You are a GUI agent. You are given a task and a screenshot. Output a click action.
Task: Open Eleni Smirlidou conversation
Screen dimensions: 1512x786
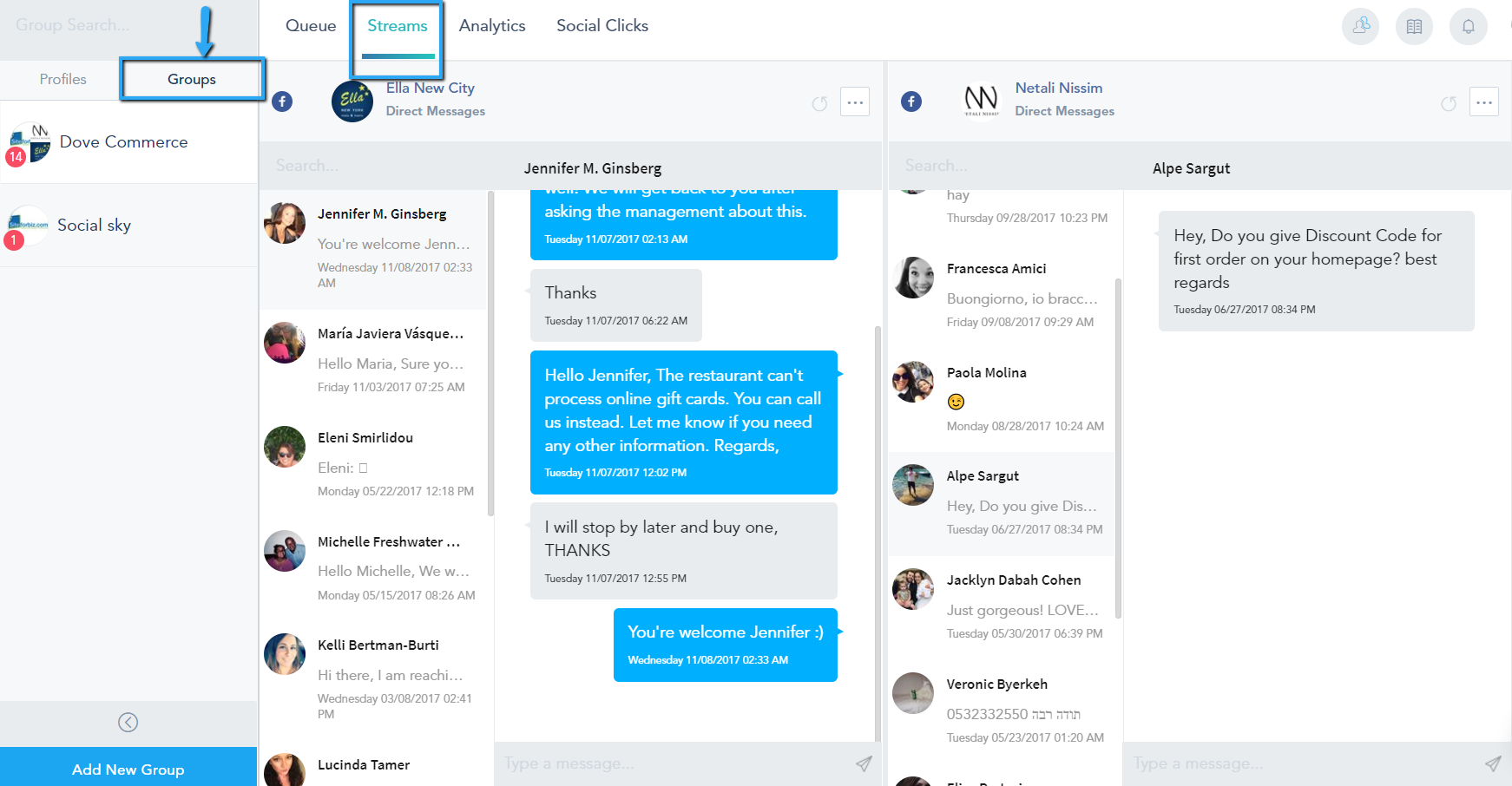(x=373, y=464)
